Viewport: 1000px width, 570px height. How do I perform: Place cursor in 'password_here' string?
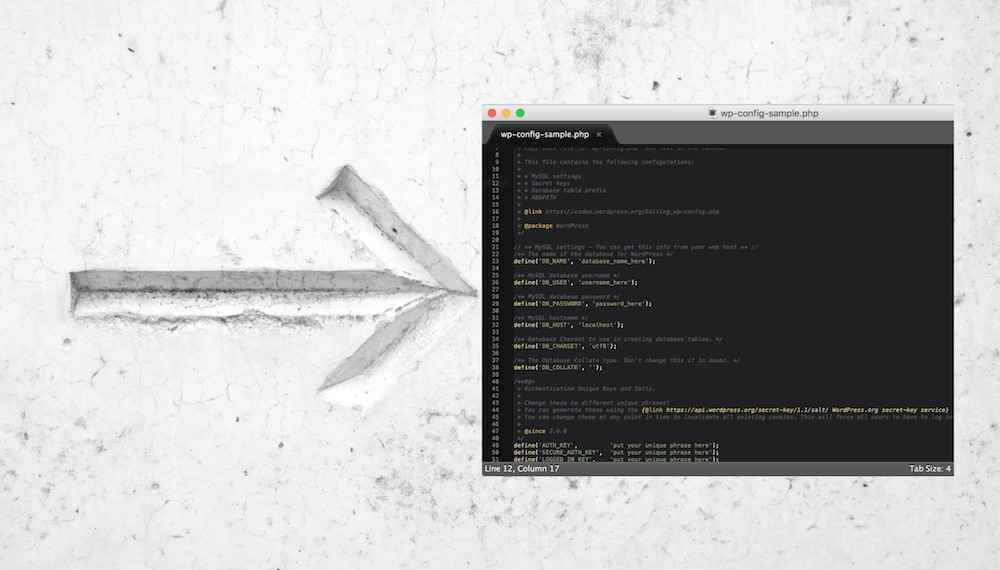pyautogui.click(x=621, y=303)
